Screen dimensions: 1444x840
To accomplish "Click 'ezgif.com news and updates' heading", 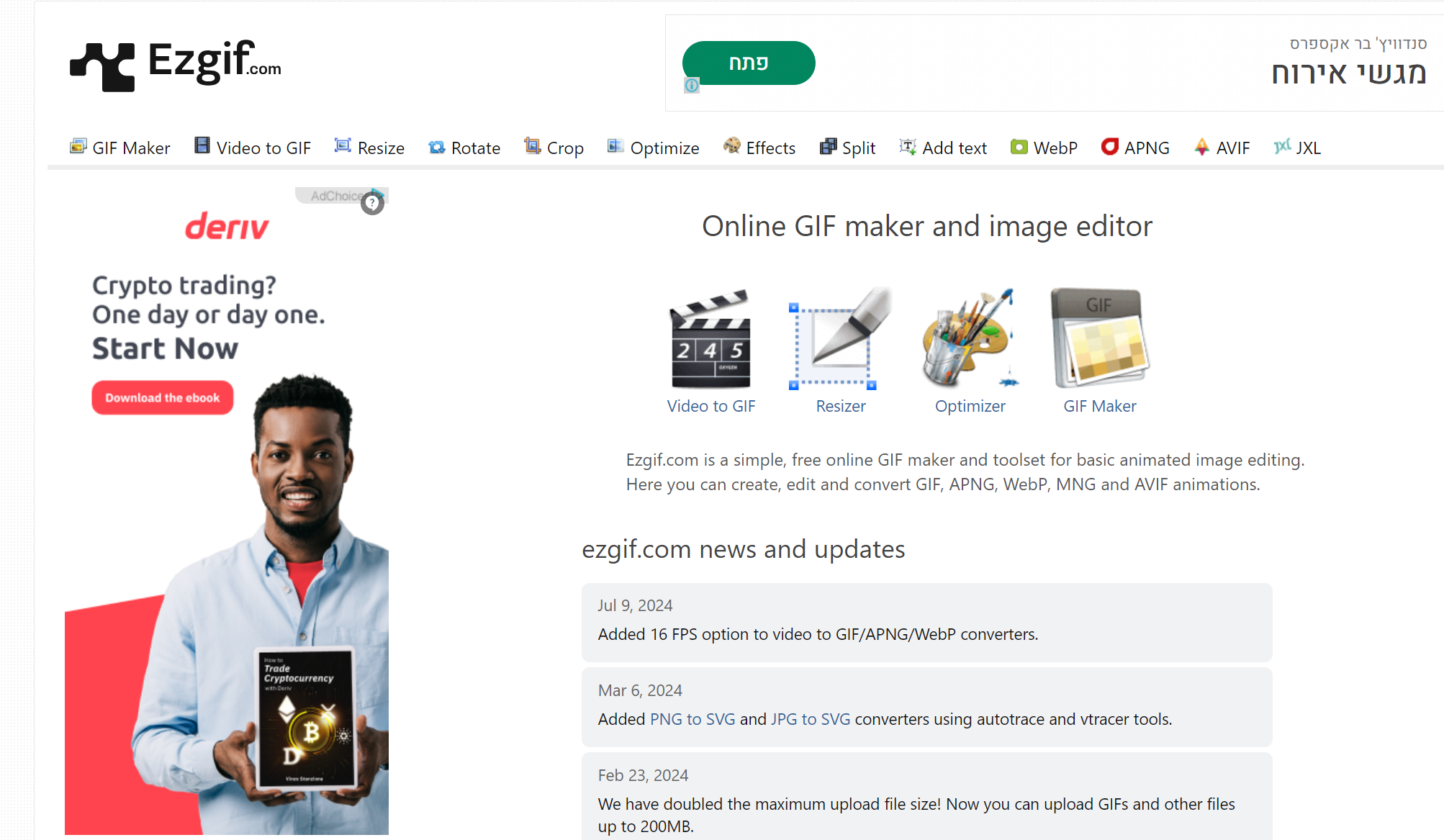I will tap(744, 549).
